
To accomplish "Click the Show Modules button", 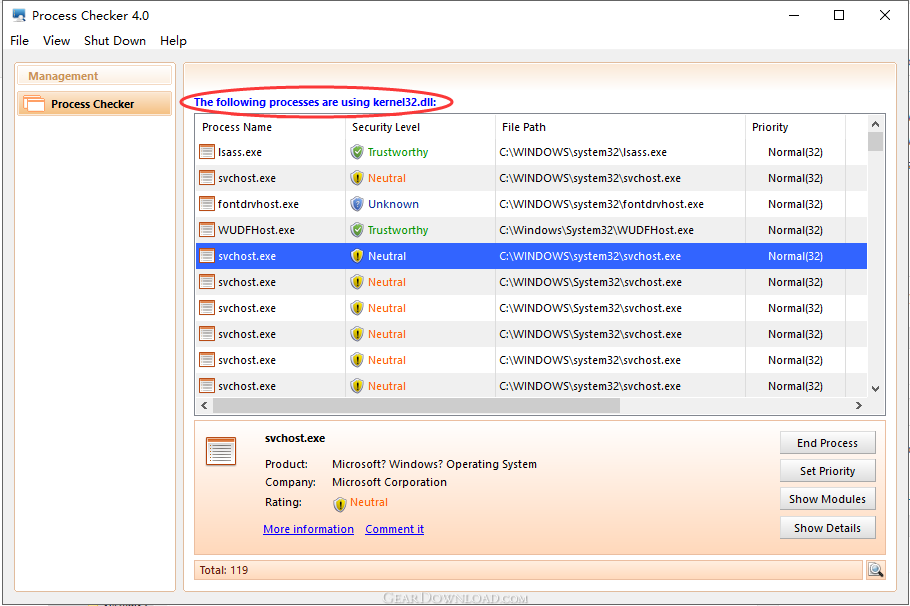I will click(x=827, y=499).
